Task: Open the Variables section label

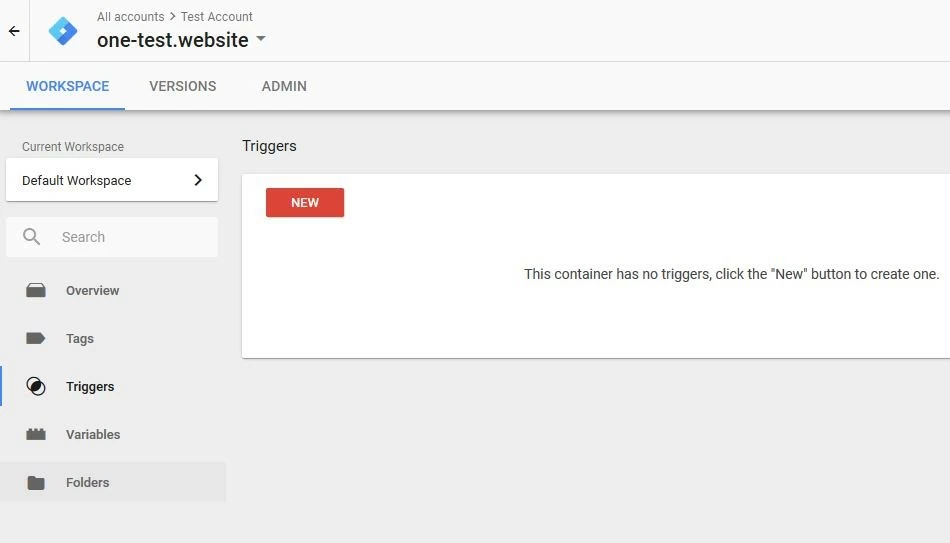Action: (x=93, y=435)
